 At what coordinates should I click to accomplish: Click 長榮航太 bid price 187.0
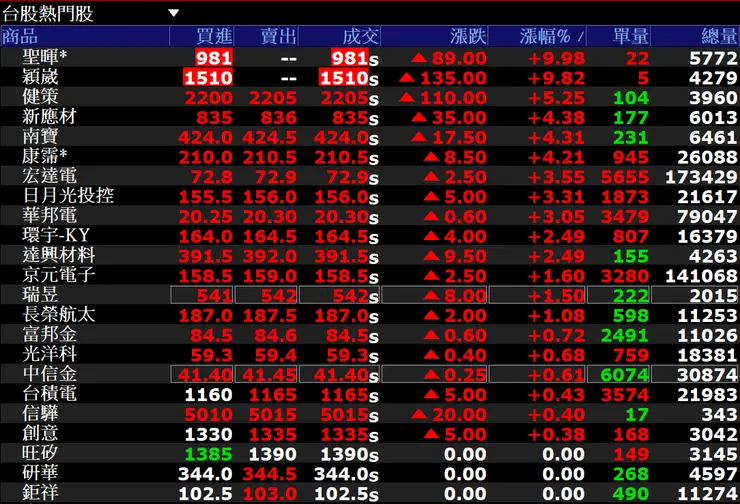click(x=205, y=316)
